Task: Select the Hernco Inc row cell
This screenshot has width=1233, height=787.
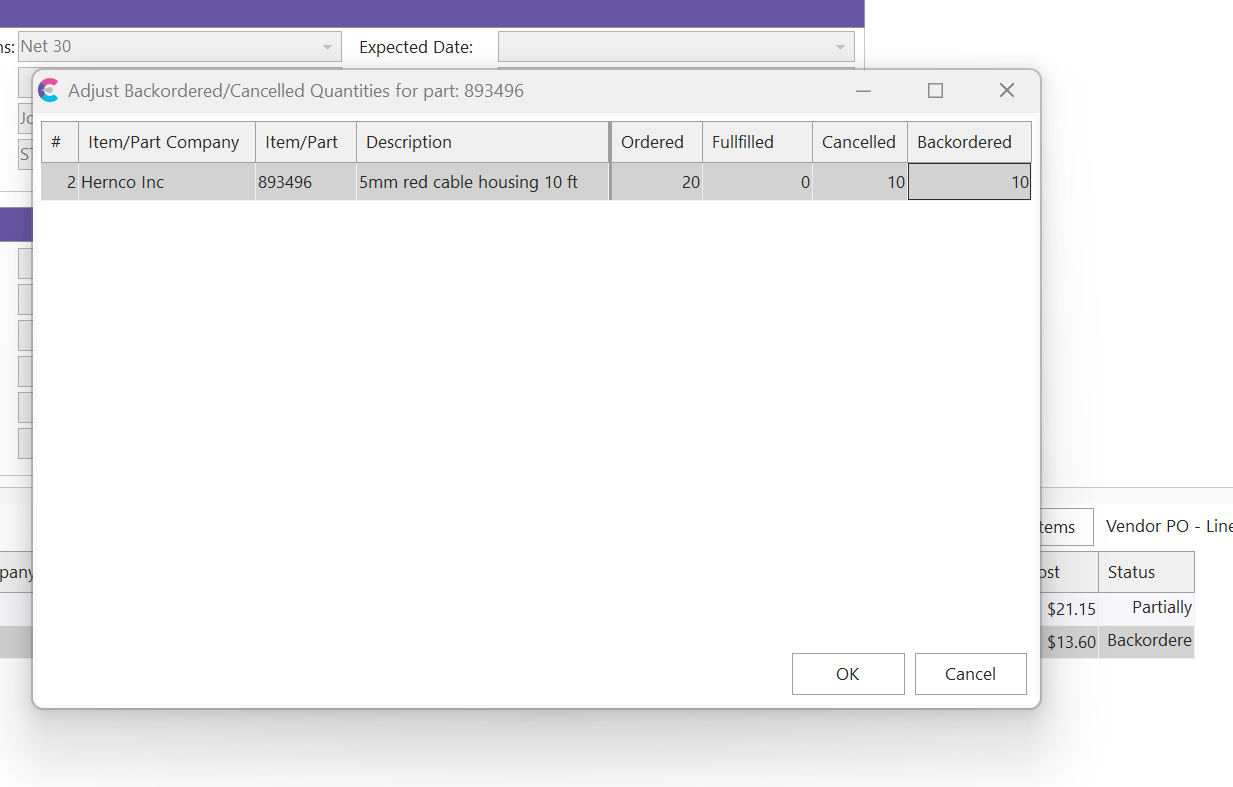Action: tap(166, 183)
